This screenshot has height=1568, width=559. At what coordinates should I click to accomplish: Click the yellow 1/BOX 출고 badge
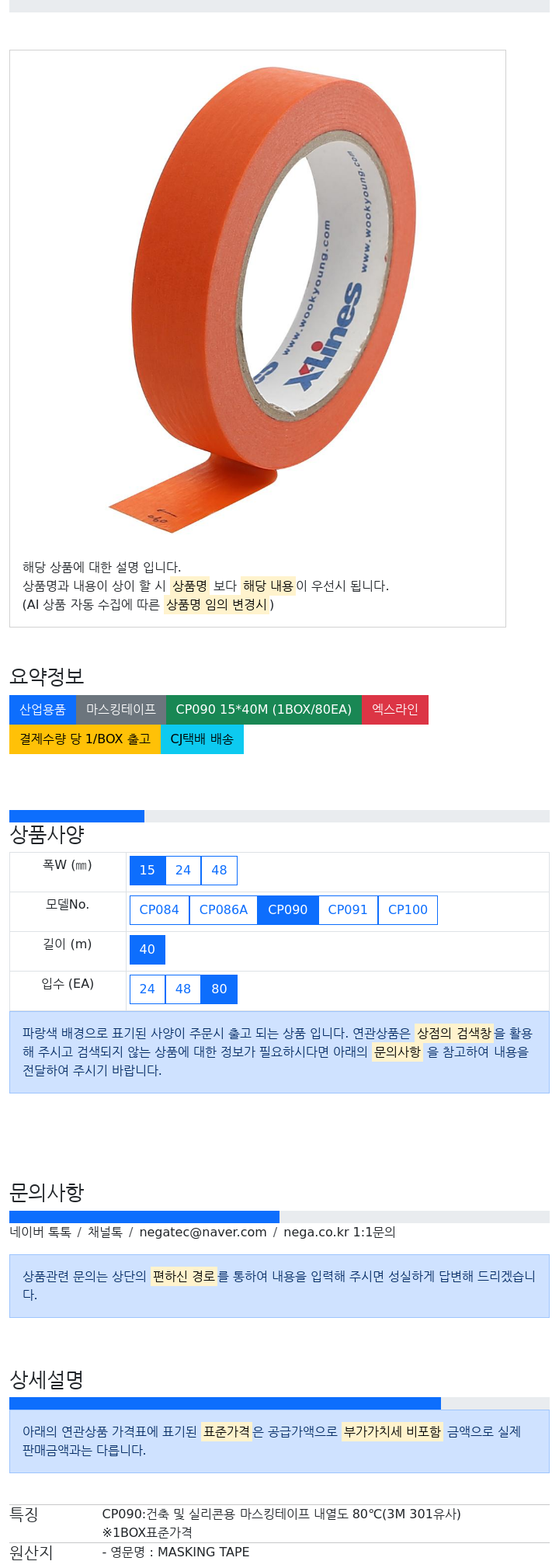click(85, 739)
